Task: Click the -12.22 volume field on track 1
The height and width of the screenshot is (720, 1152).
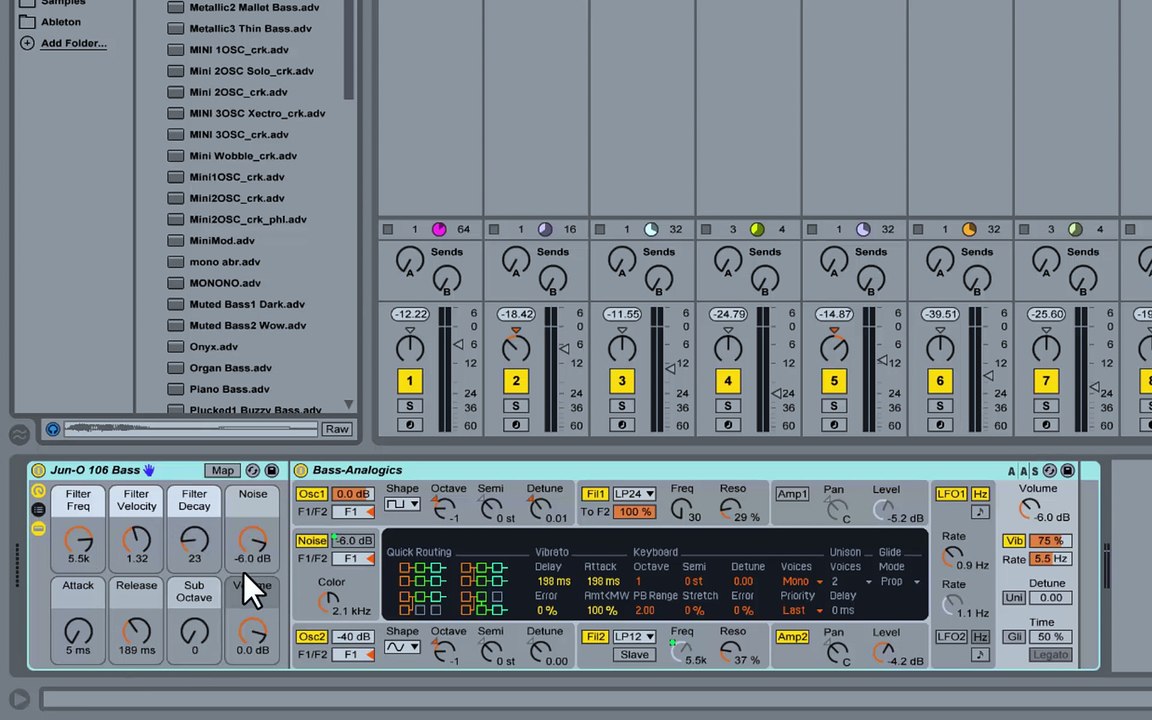Action: point(410,314)
